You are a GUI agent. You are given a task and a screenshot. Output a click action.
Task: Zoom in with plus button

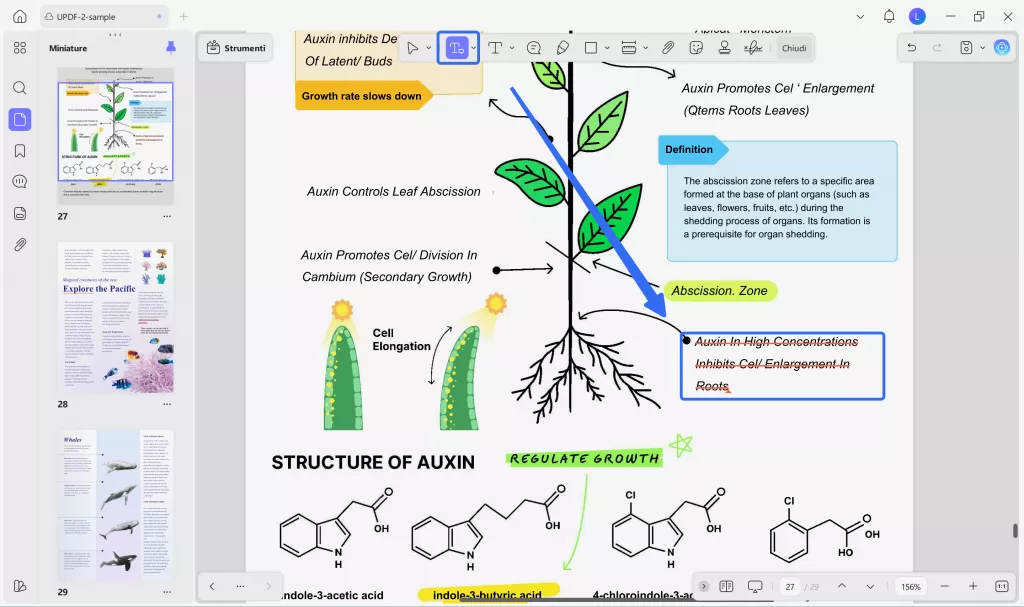point(973,586)
